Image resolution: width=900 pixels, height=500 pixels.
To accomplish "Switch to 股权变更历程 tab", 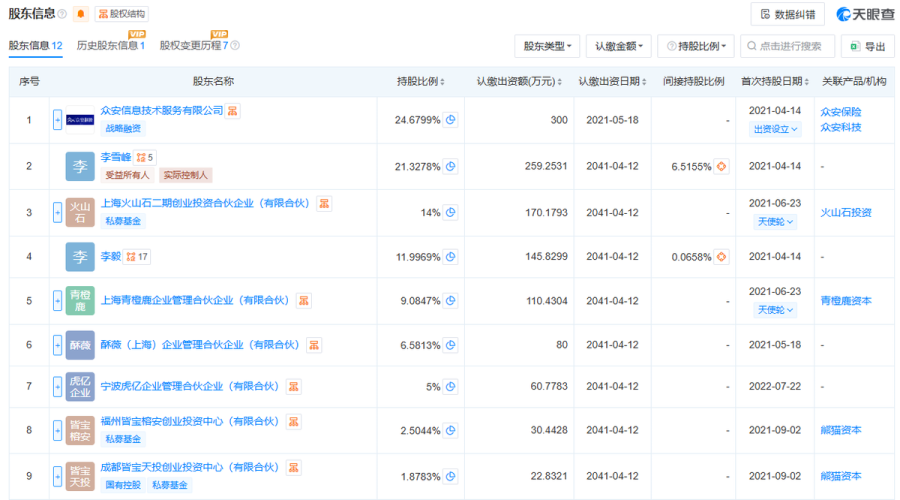I will (199, 46).
